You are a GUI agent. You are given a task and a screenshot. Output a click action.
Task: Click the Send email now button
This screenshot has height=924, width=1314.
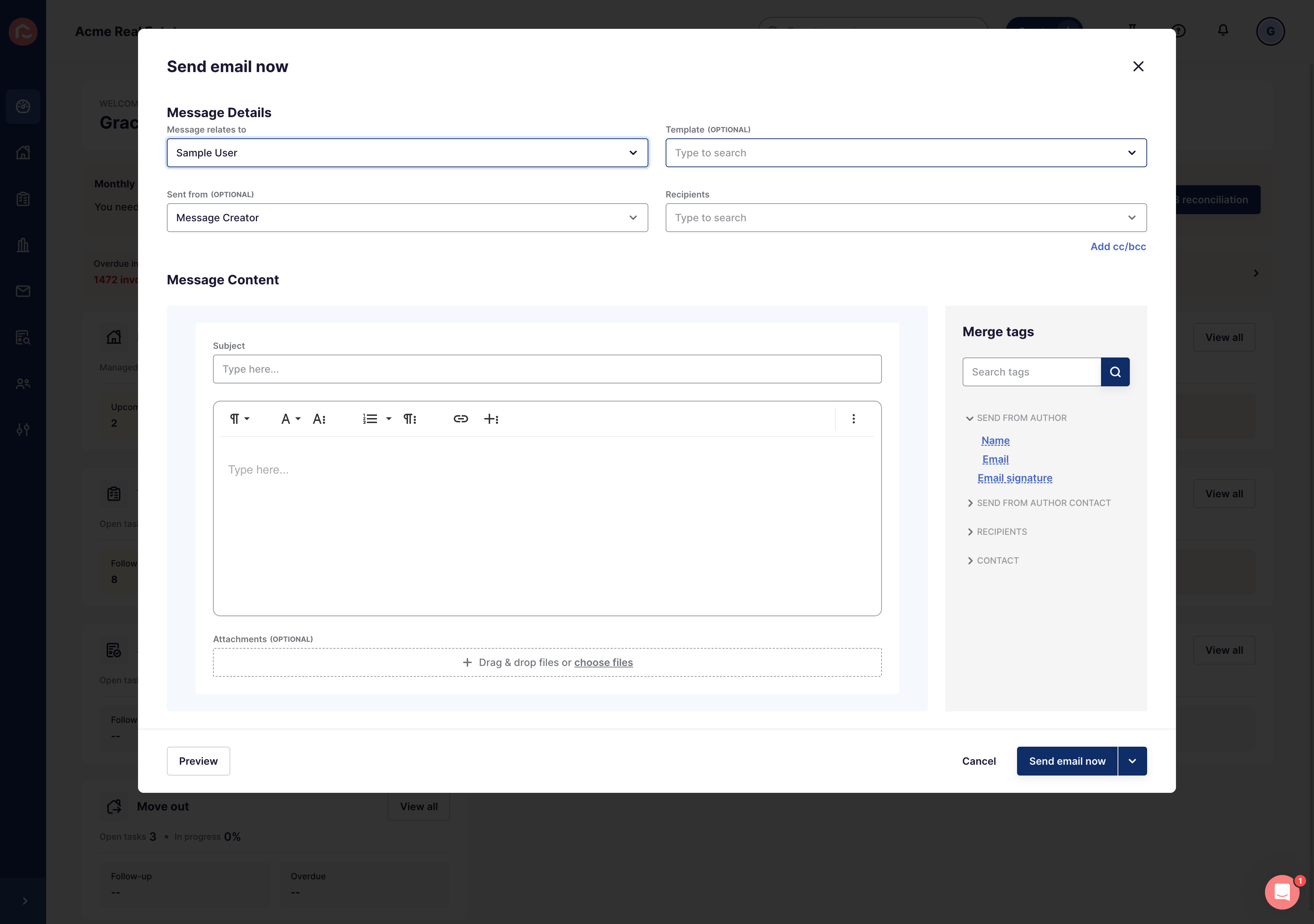click(x=1067, y=761)
